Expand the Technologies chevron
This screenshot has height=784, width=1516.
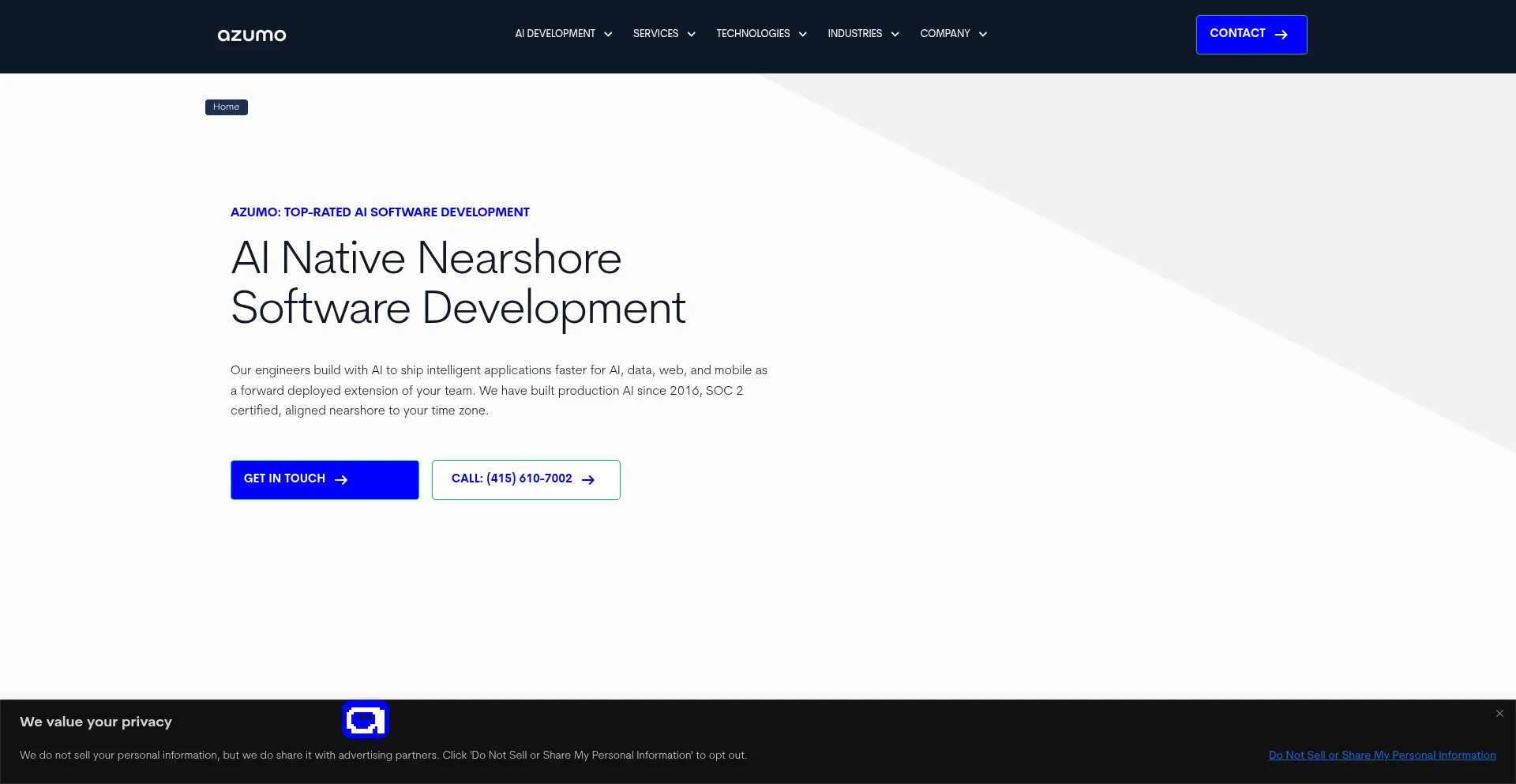(x=803, y=34)
